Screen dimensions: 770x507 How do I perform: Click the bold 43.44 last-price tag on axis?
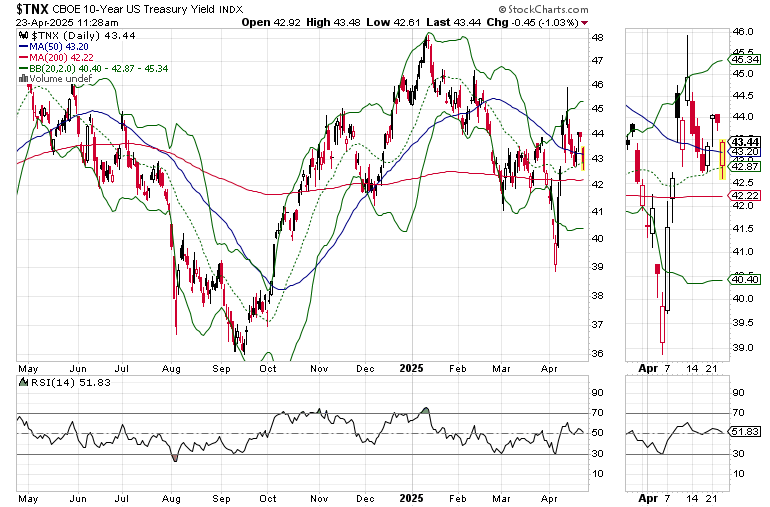[745, 142]
